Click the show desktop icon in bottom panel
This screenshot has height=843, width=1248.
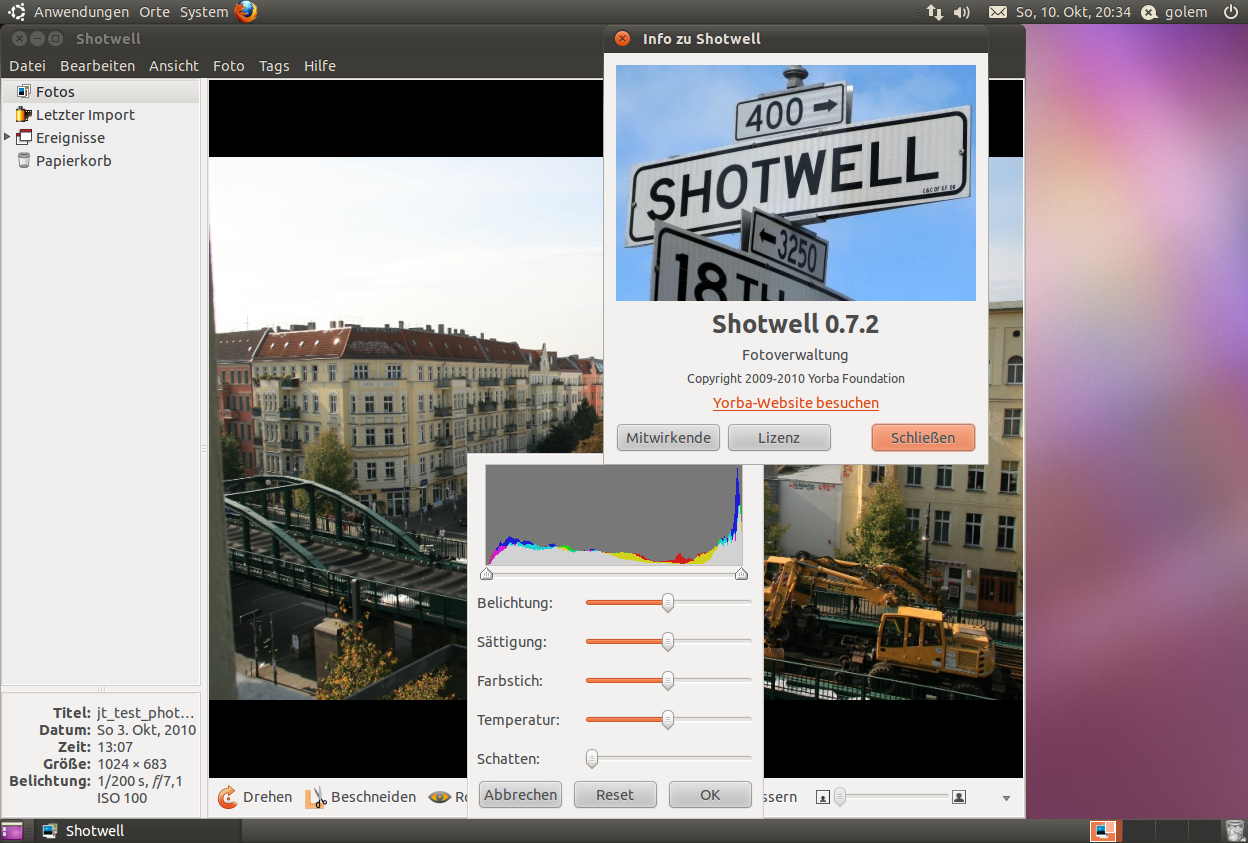(x=12, y=830)
